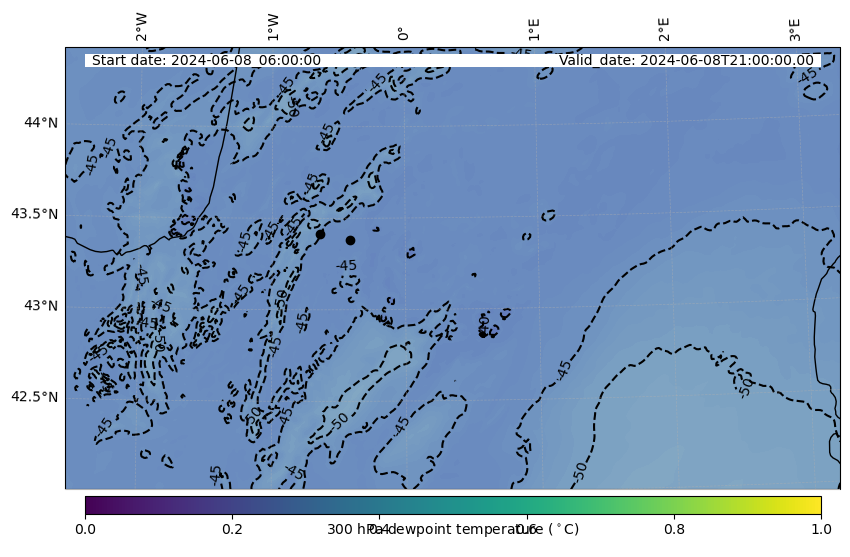The width and height of the screenshot is (850, 557).
Task: Select the 43.5°N latitude tick label
Action: (34, 214)
